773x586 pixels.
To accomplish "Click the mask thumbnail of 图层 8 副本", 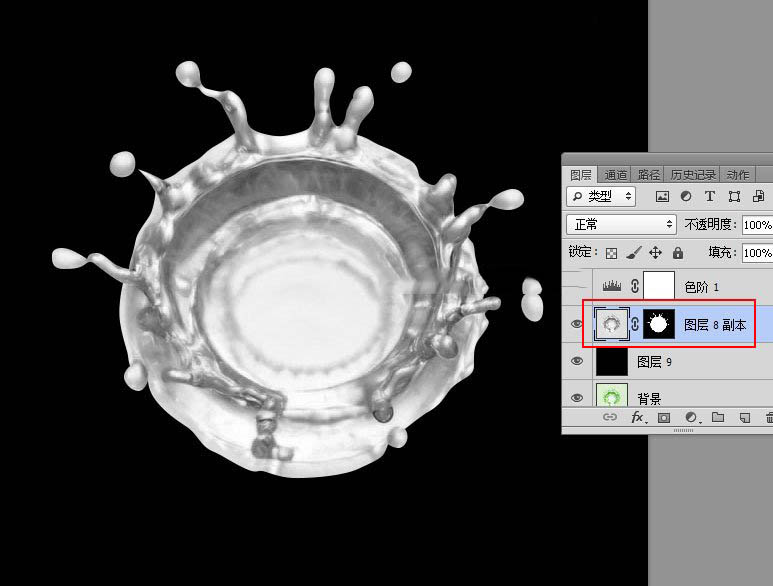I will (x=658, y=324).
